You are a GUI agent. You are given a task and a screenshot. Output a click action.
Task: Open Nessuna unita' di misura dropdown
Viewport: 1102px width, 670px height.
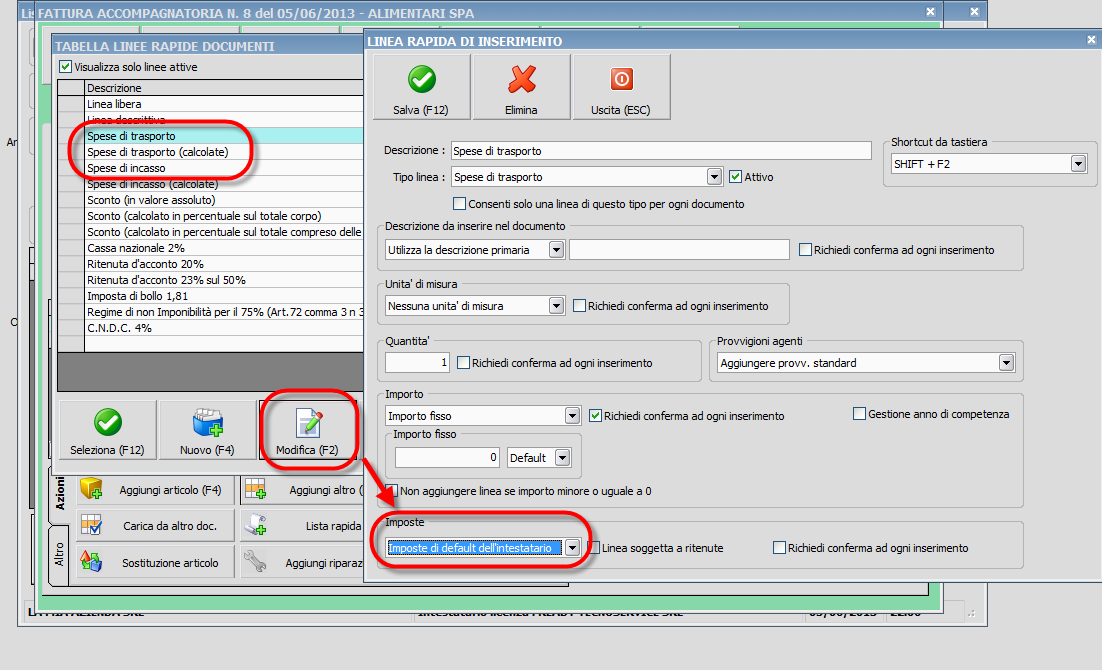(x=556, y=306)
